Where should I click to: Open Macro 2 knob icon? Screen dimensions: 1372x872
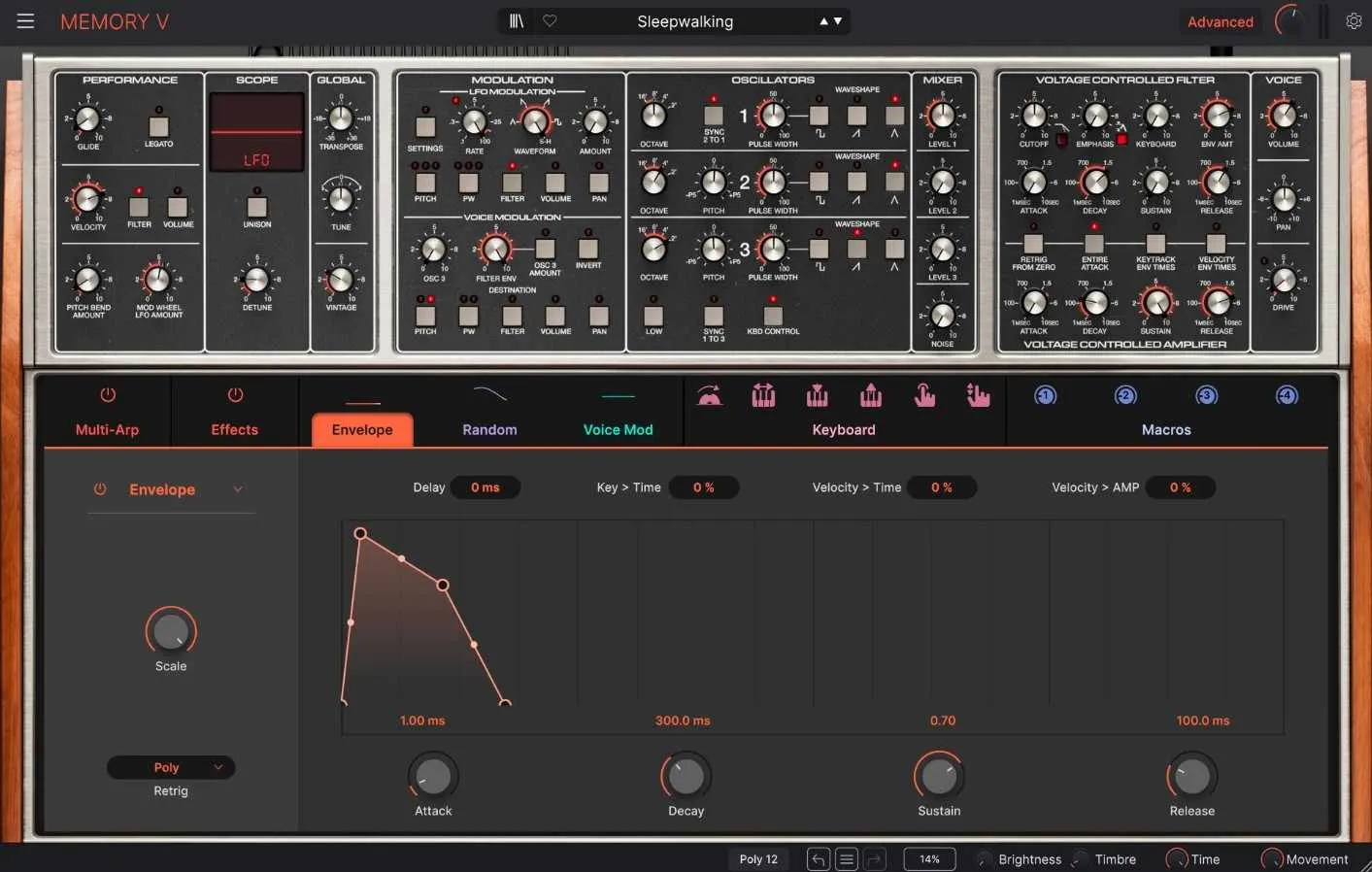[x=1125, y=396]
